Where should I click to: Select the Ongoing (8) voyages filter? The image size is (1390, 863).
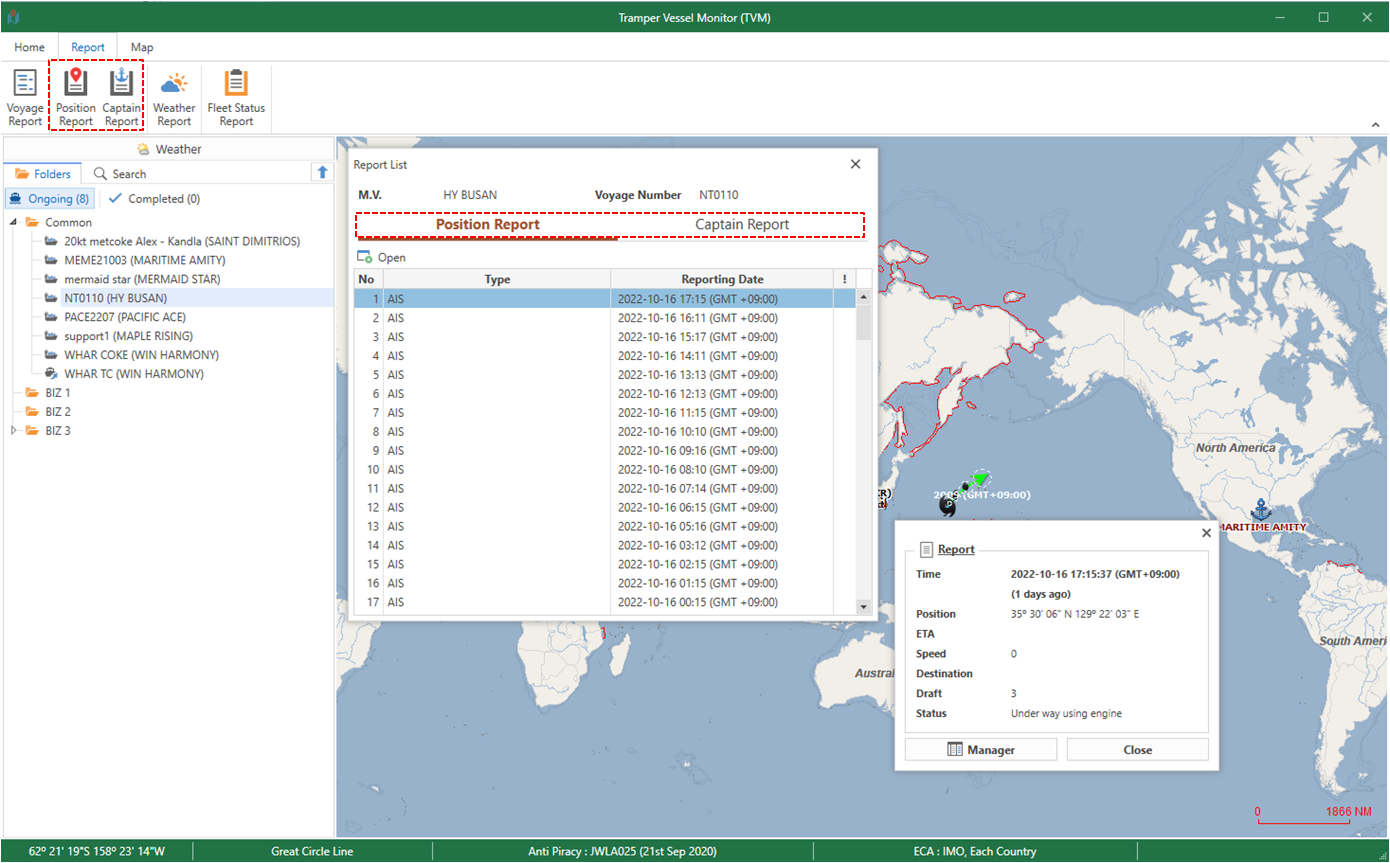[x=51, y=199]
